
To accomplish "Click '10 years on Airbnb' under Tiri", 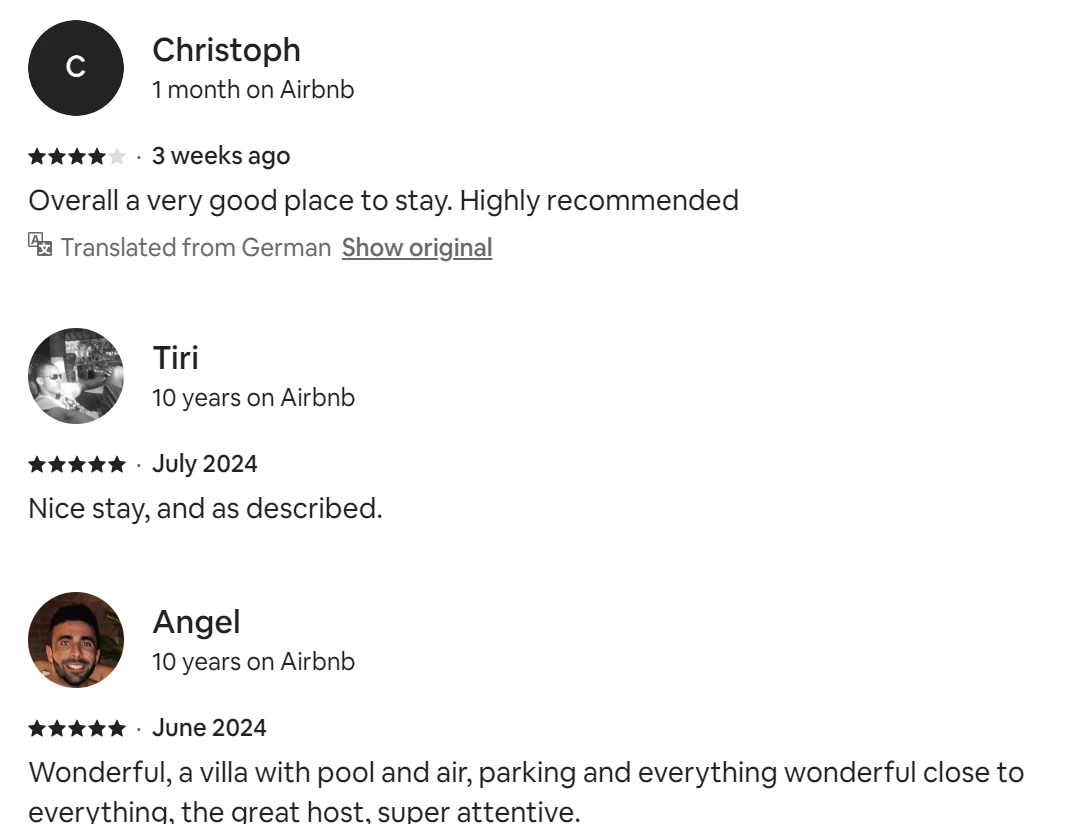I will tap(253, 397).
